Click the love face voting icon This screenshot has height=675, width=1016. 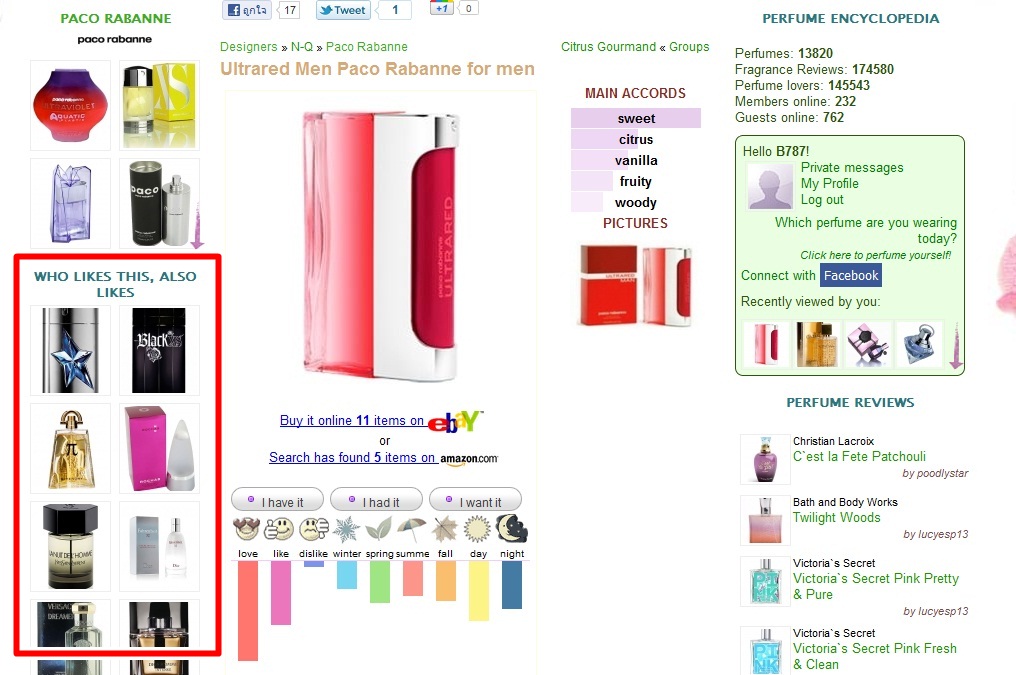[246, 529]
